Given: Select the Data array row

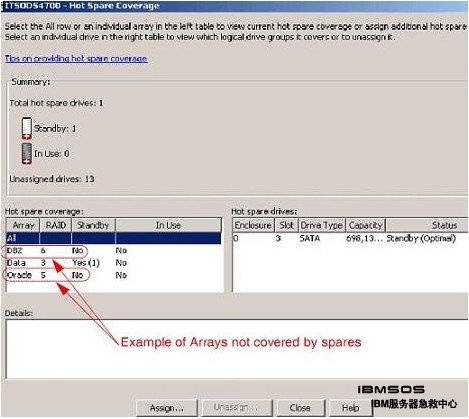Looking at the screenshot, I should (x=113, y=263).
